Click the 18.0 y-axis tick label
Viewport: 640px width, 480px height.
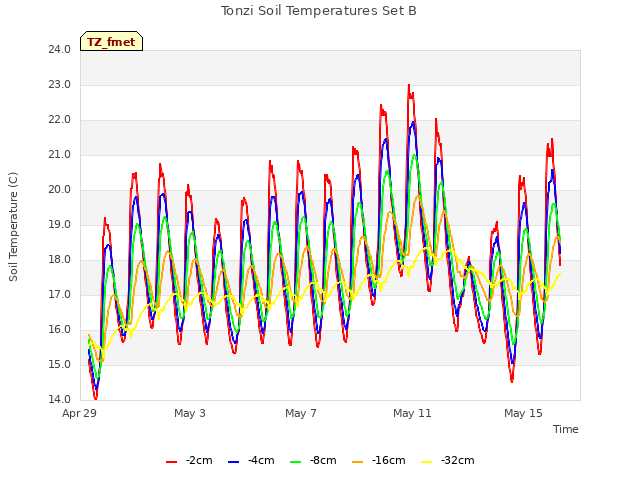[x=60, y=260]
